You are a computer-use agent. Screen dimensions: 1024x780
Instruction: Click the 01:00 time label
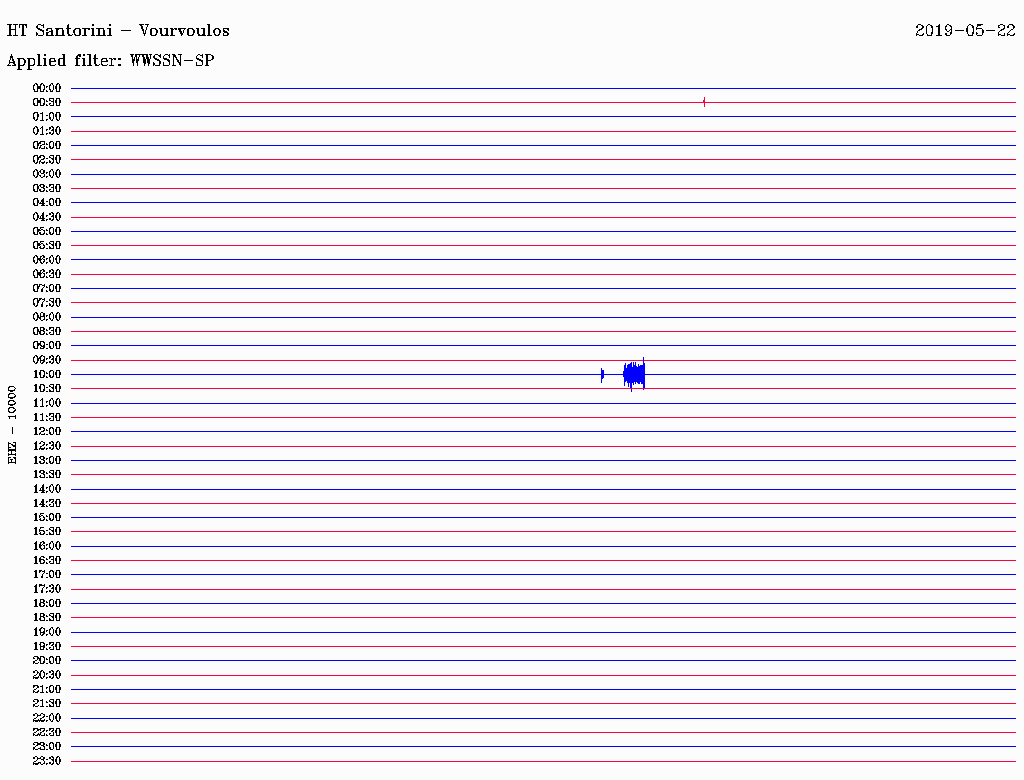tap(47, 117)
